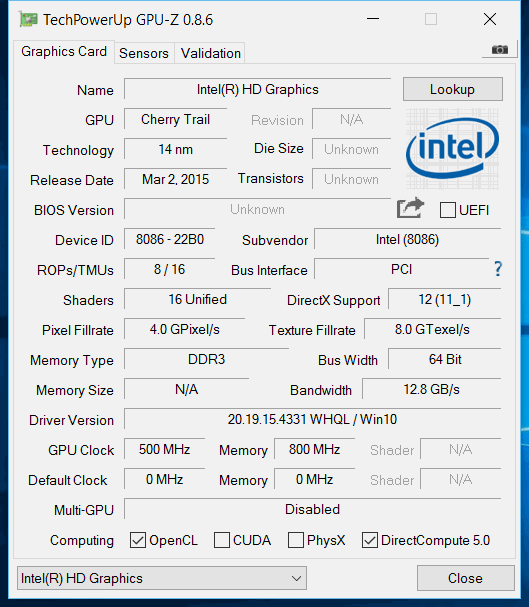Image resolution: width=529 pixels, height=607 pixels.
Task: Switch to the Validation tab
Action: 211,53
